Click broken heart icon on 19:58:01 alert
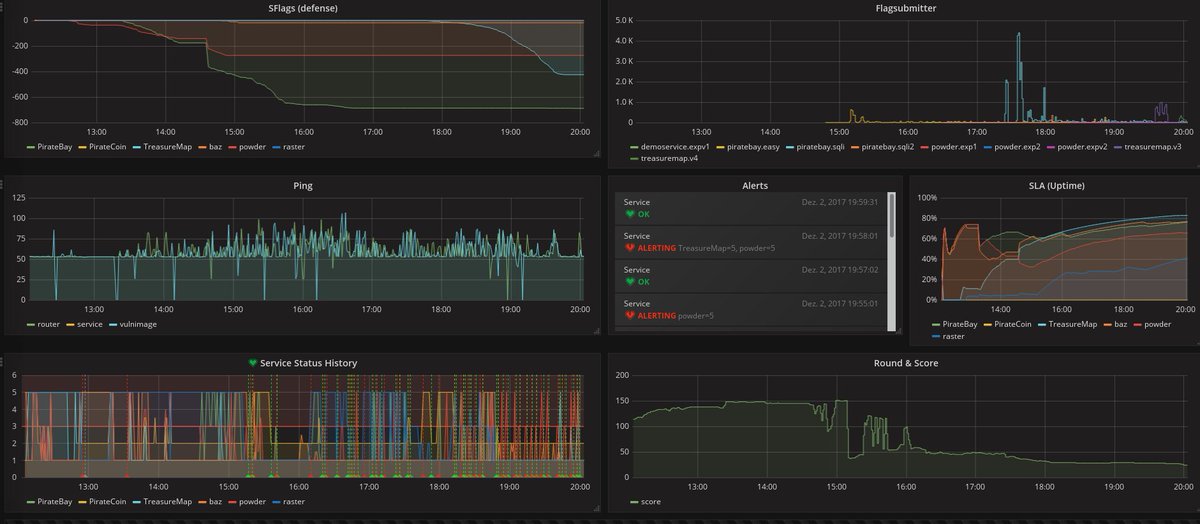This screenshot has height=524, width=1200. (629, 248)
